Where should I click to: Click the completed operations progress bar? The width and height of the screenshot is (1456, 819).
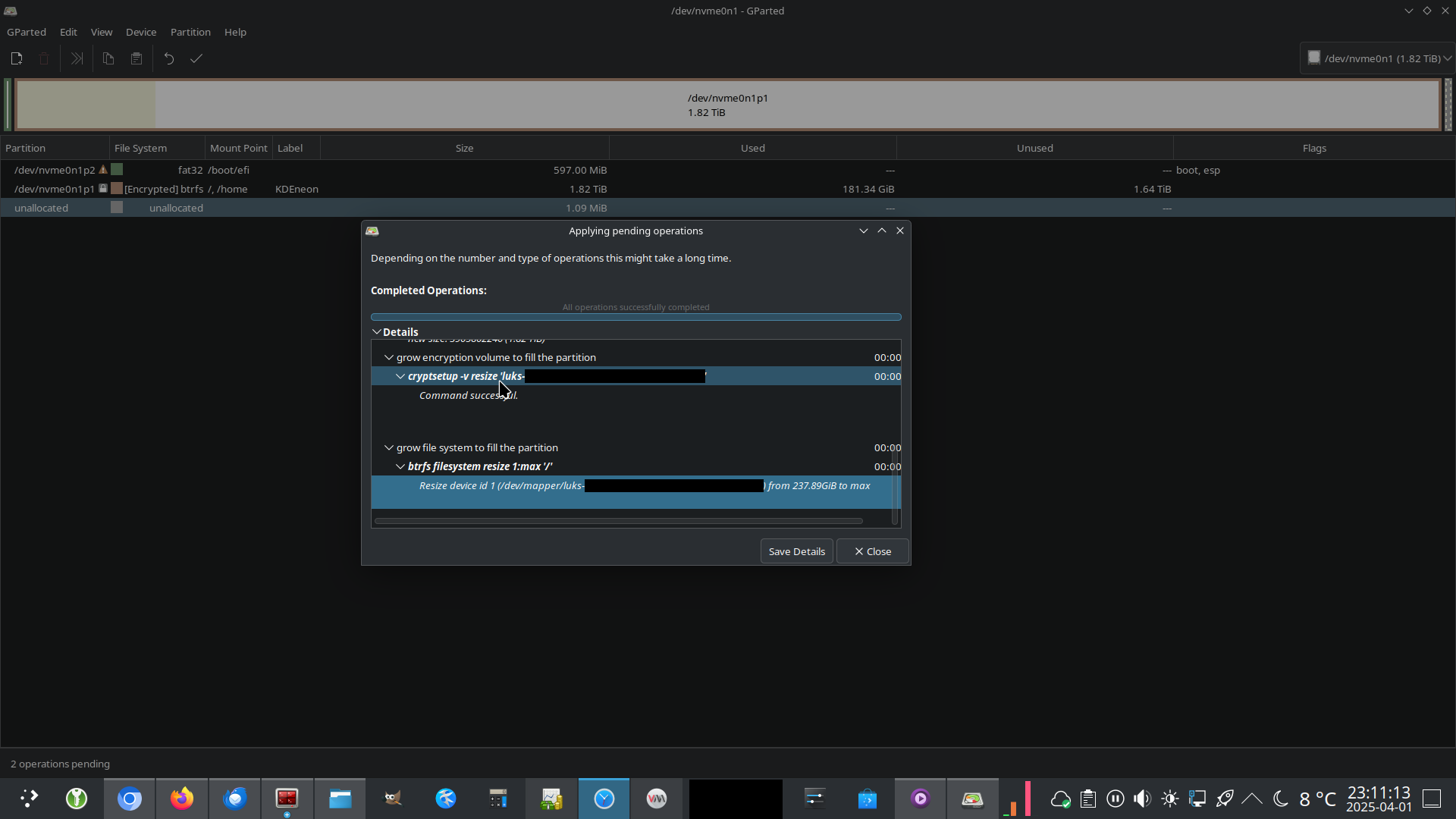(x=635, y=317)
